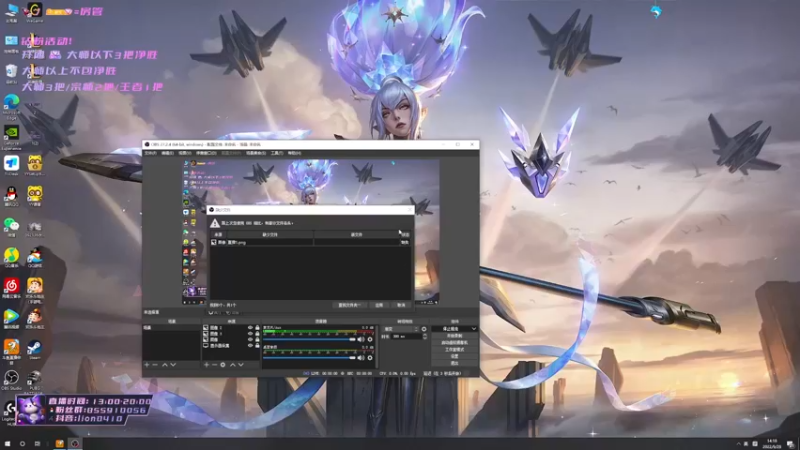Screen dimensions: 800x450
Task: Click the OBS icon on the taskbar
Action: pos(75,443)
